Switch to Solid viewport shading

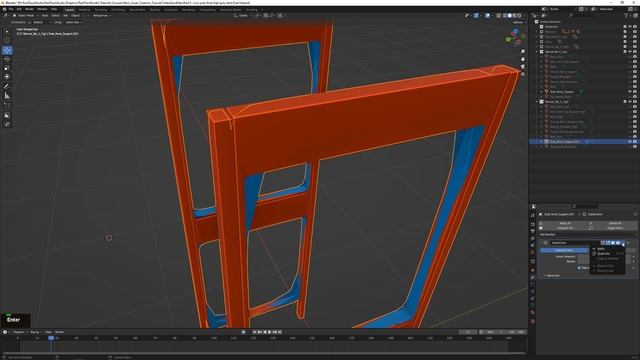pos(509,16)
